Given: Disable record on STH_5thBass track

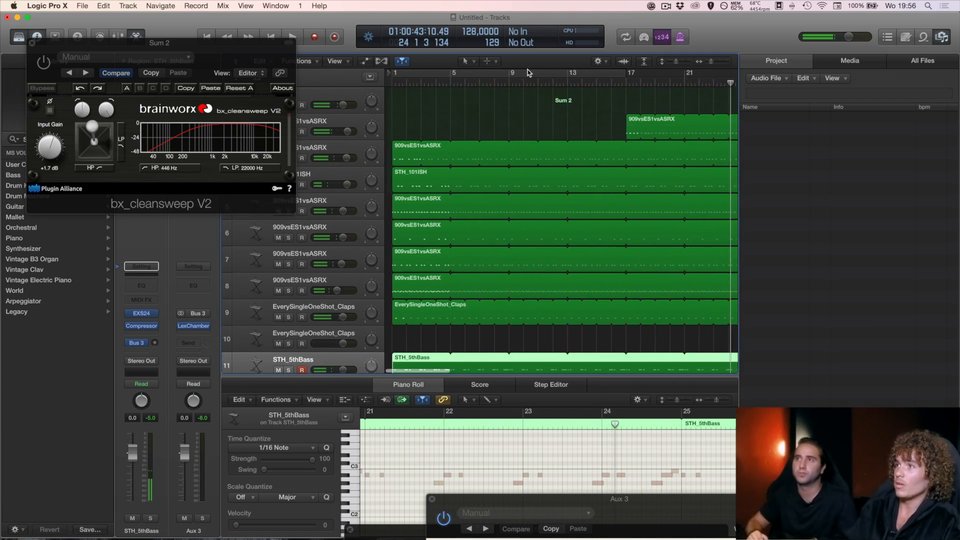Looking at the screenshot, I should (x=301, y=370).
